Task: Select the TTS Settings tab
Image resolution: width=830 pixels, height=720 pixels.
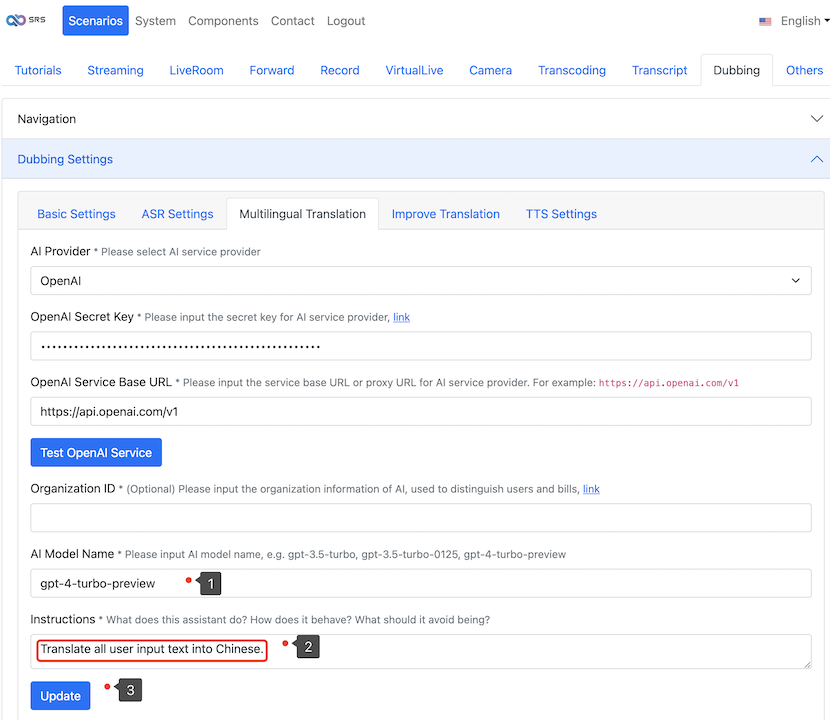Action: pos(561,214)
